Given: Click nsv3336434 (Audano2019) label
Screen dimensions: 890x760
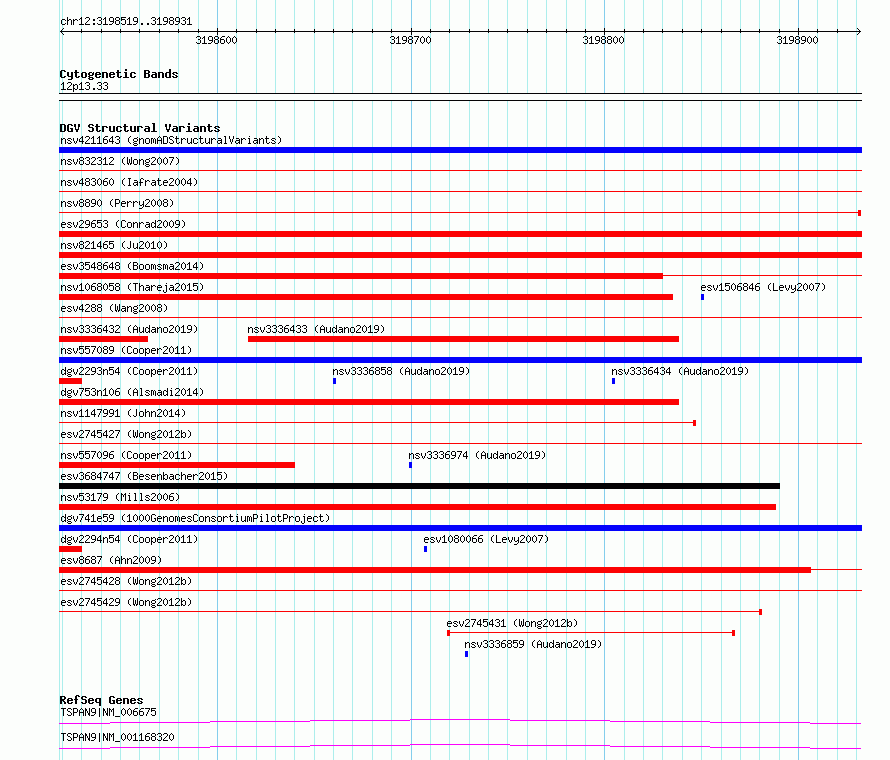Looking at the screenshot, I should click(680, 371).
